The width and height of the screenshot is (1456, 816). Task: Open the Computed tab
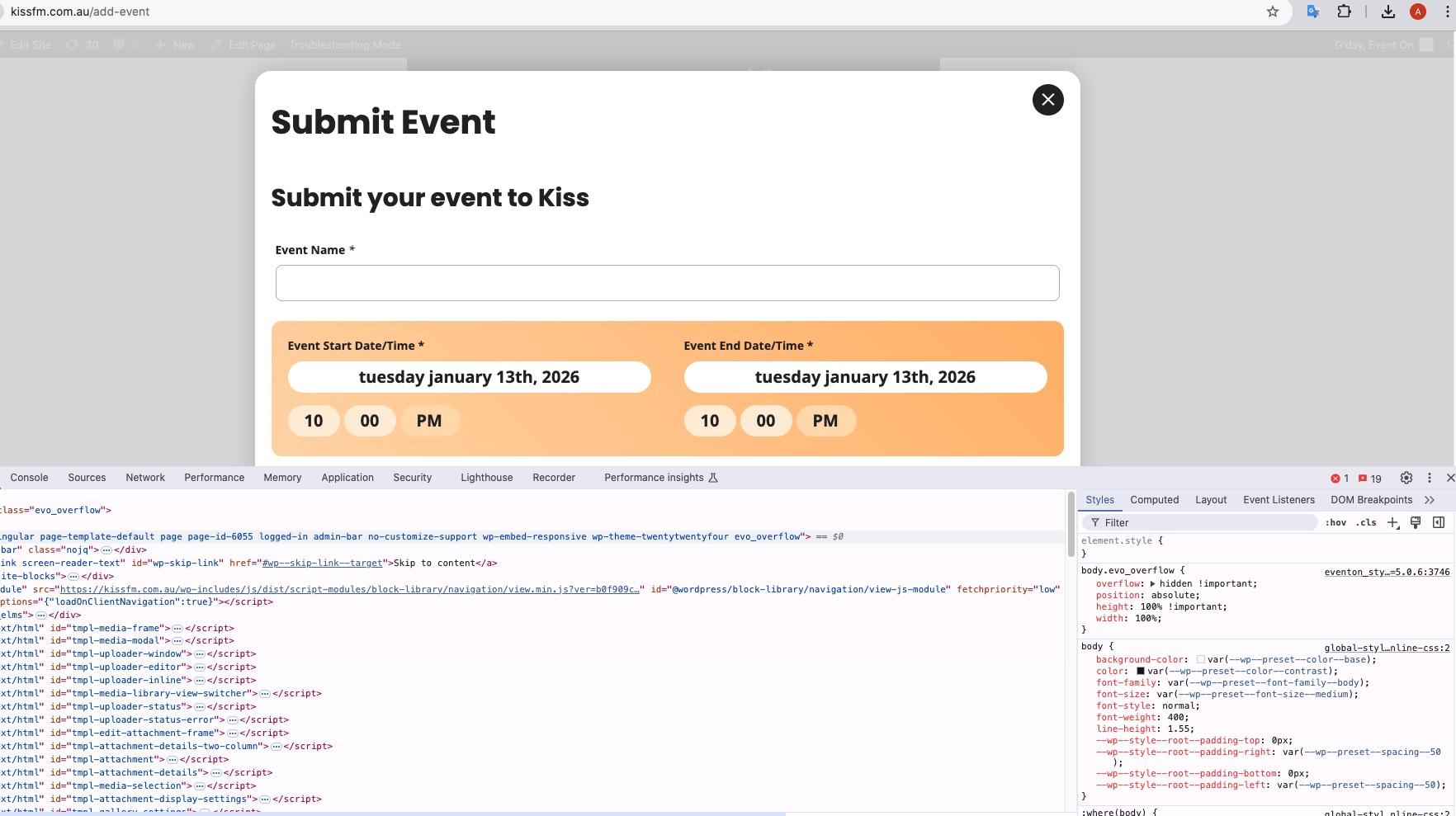[1154, 500]
